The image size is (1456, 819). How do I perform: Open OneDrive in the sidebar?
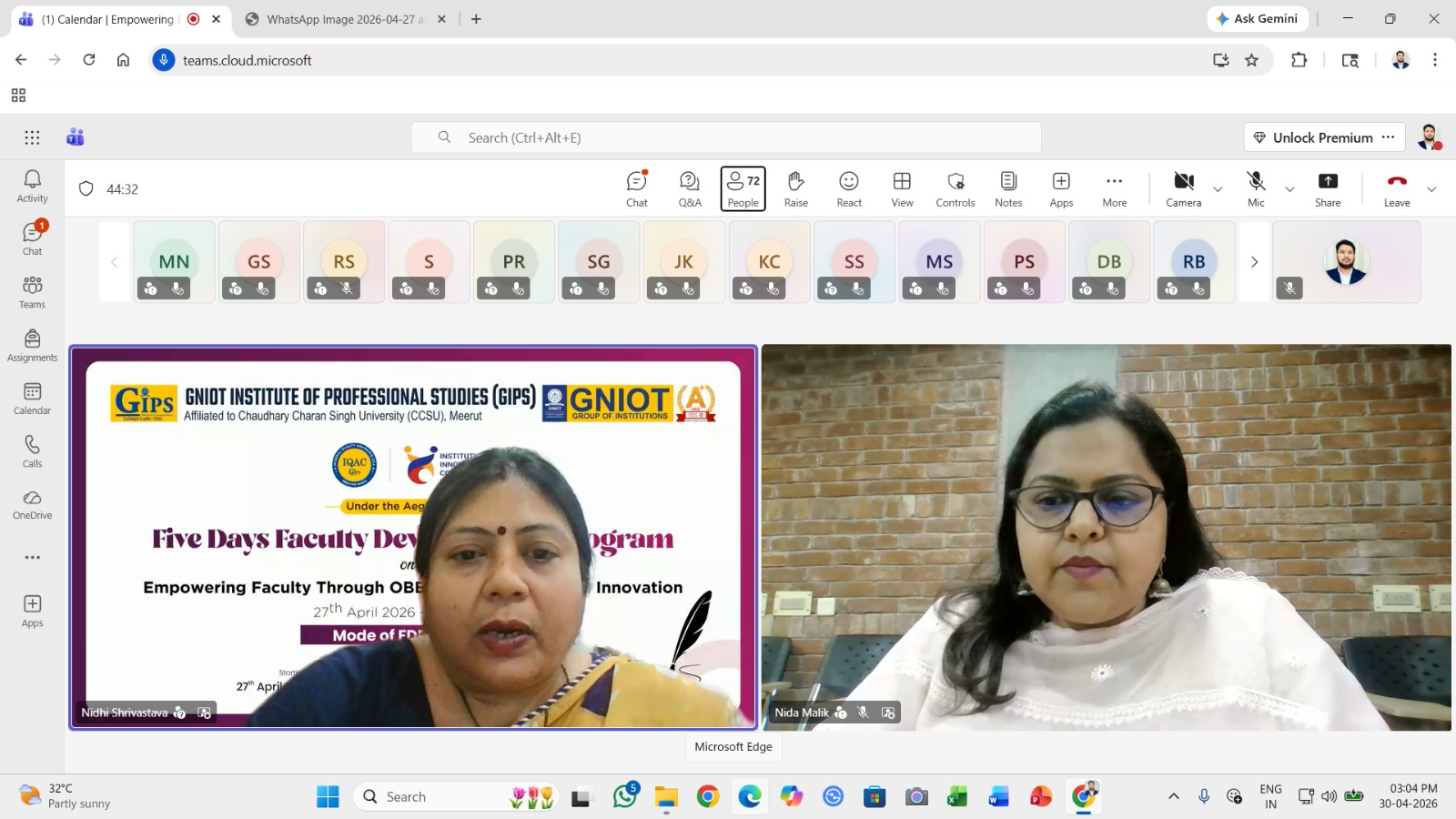tap(32, 504)
